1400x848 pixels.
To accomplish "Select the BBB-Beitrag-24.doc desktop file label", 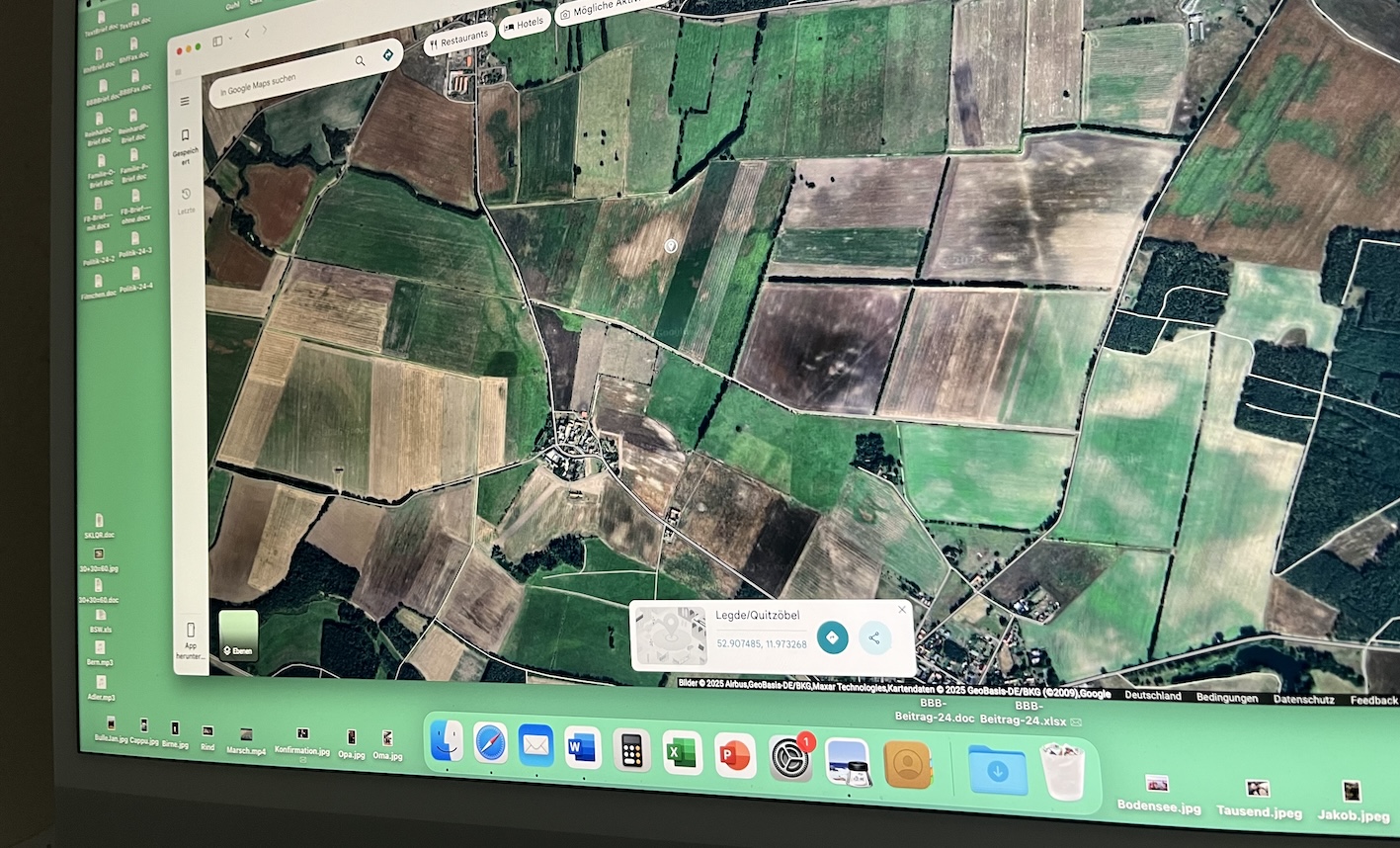I will click(934, 711).
